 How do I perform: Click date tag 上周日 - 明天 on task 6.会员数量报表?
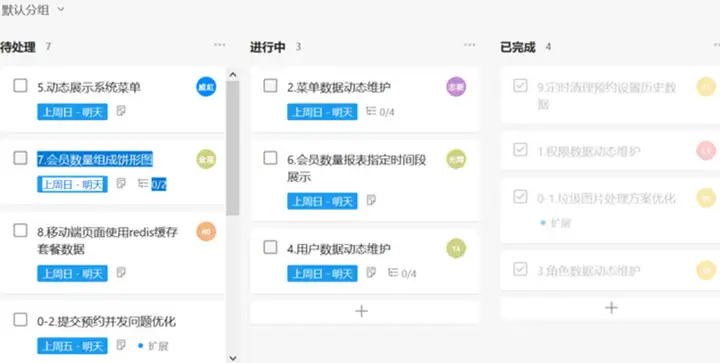coord(322,201)
